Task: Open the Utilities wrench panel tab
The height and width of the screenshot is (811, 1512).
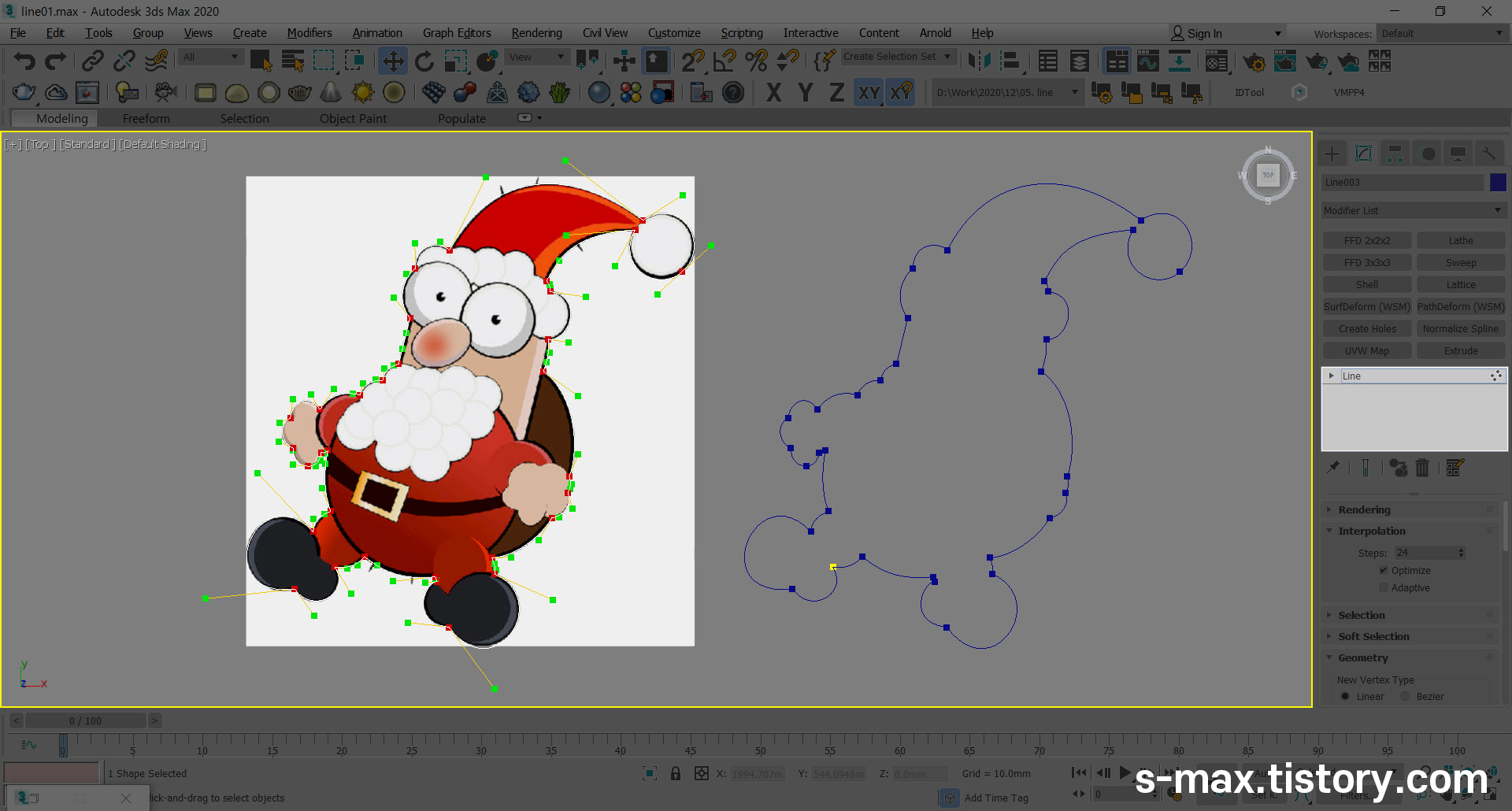Action: point(1489,154)
